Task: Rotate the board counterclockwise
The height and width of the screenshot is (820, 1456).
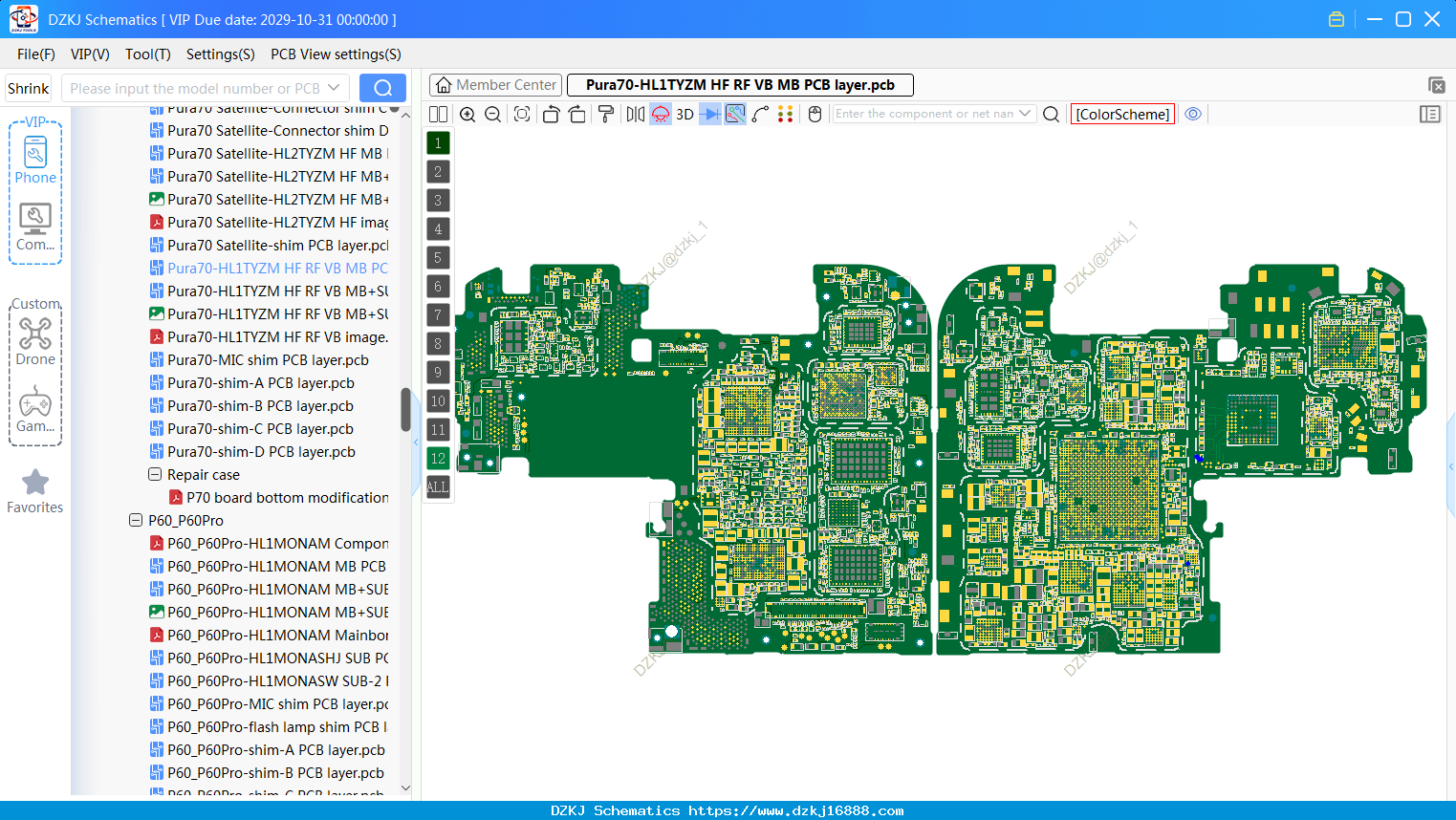Action: point(551,114)
